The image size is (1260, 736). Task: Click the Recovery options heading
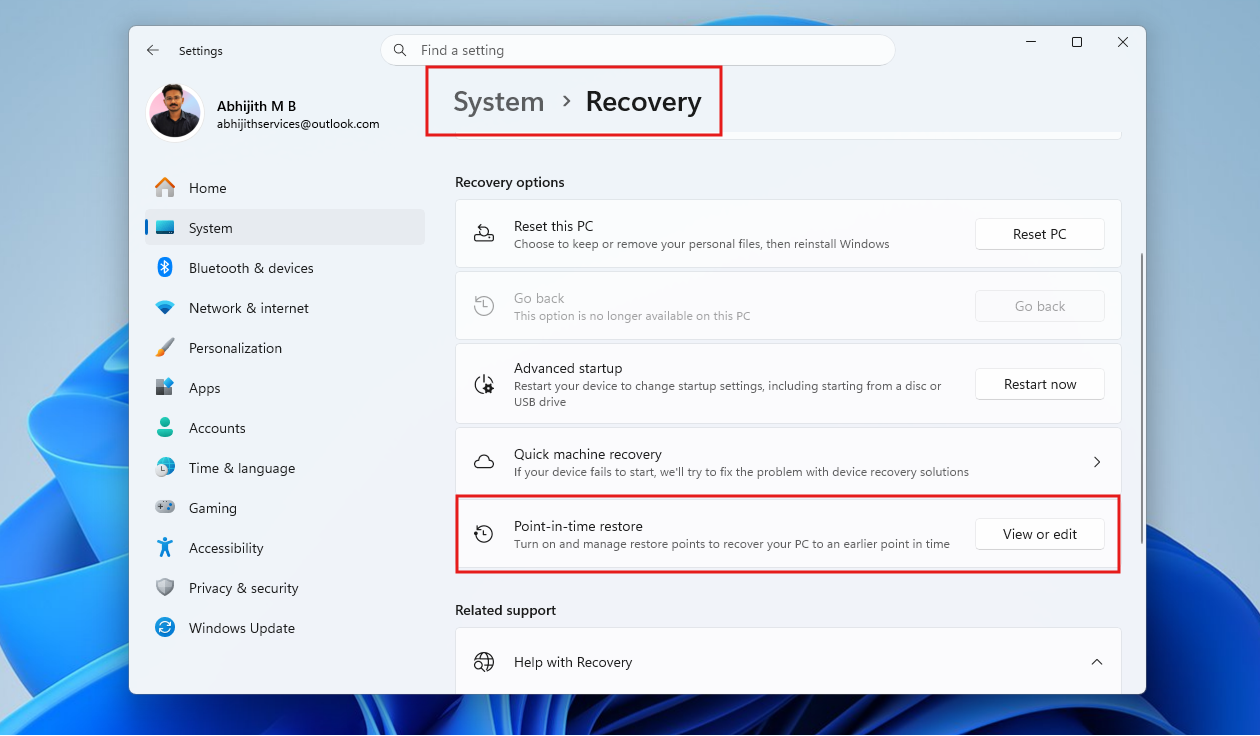pos(510,182)
